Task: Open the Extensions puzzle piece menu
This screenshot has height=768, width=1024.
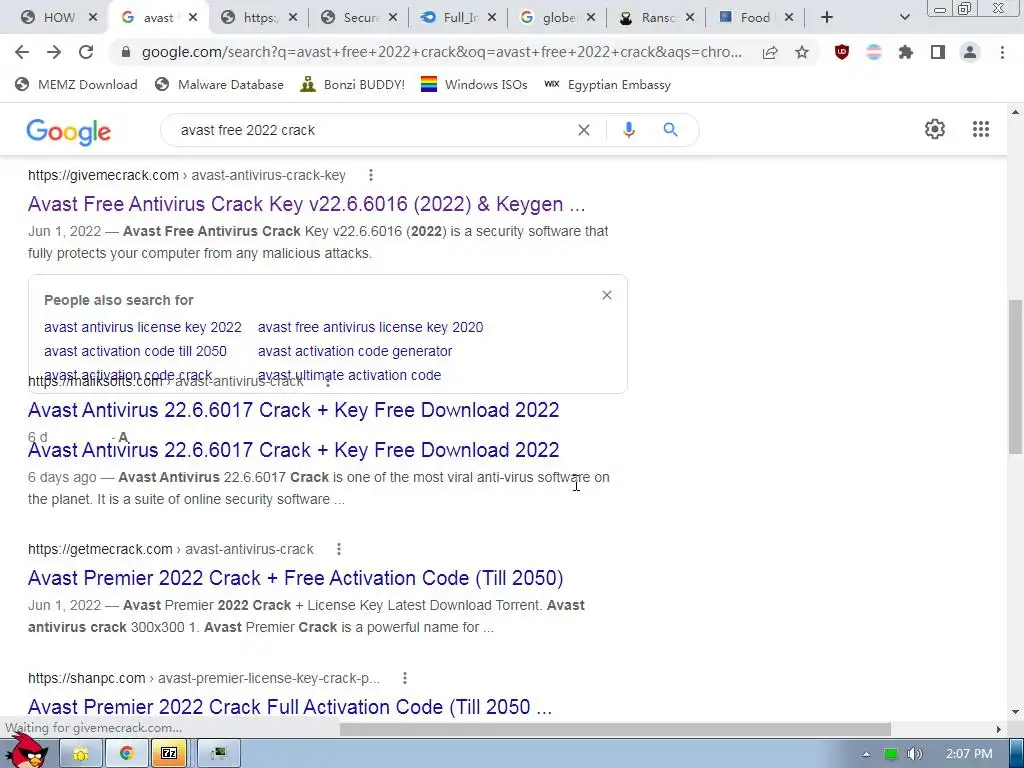Action: (x=906, y=52)
